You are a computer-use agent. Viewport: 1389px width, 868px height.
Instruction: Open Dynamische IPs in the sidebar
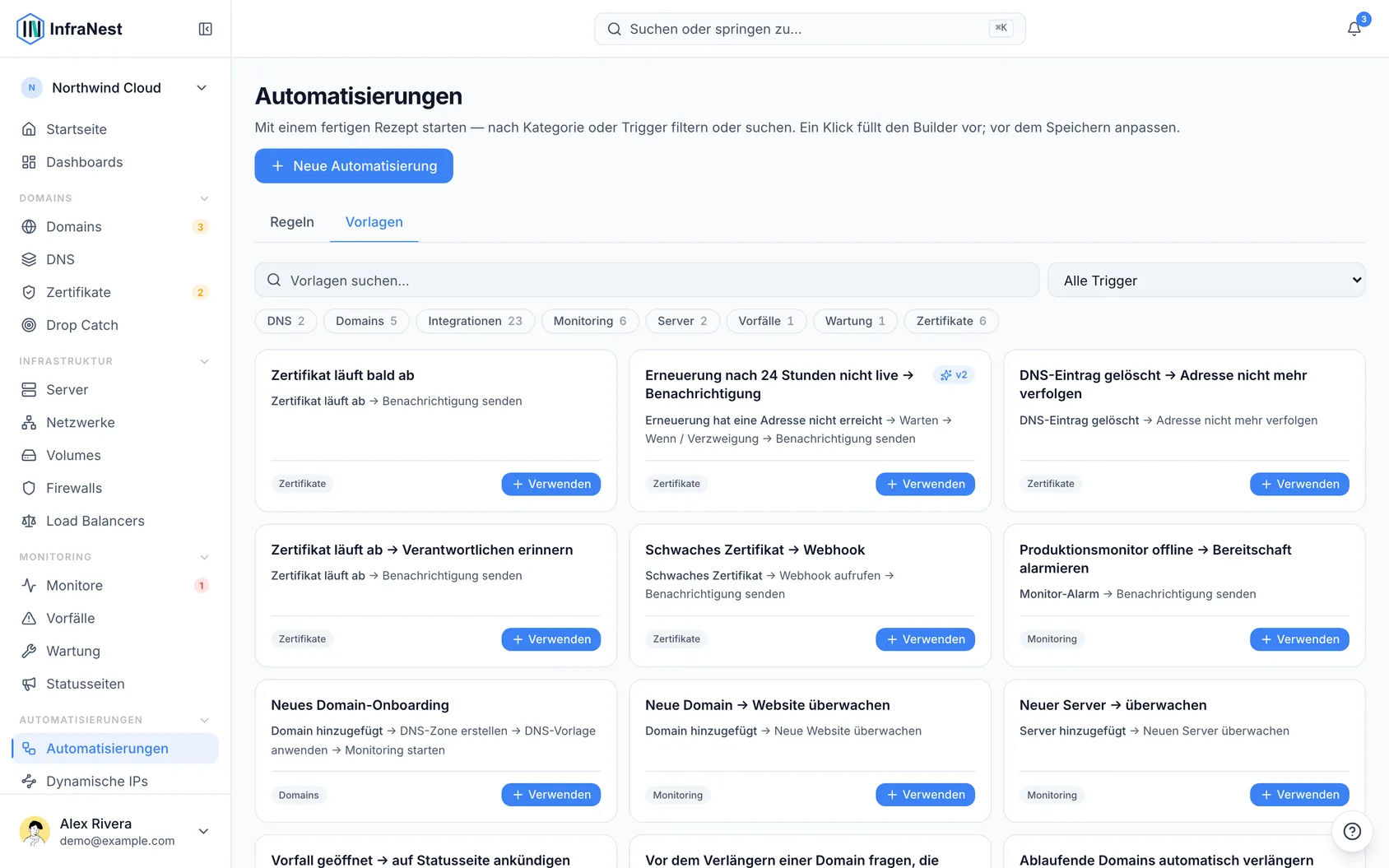click(x=115, y=781)
